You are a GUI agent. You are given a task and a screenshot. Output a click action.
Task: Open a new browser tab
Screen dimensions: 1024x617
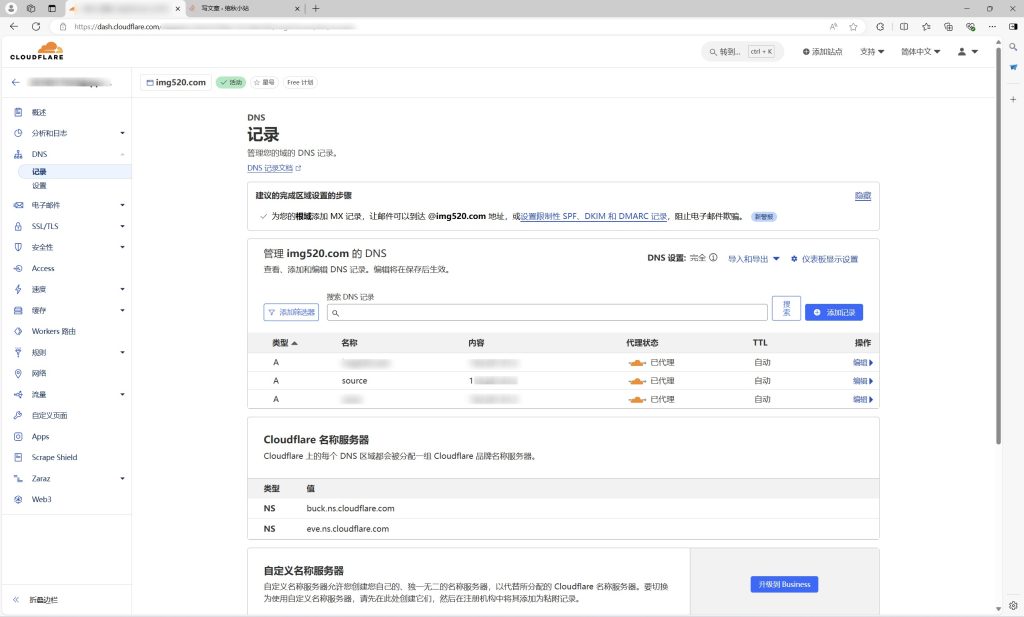pyautogui.click(x=315, y=8)
